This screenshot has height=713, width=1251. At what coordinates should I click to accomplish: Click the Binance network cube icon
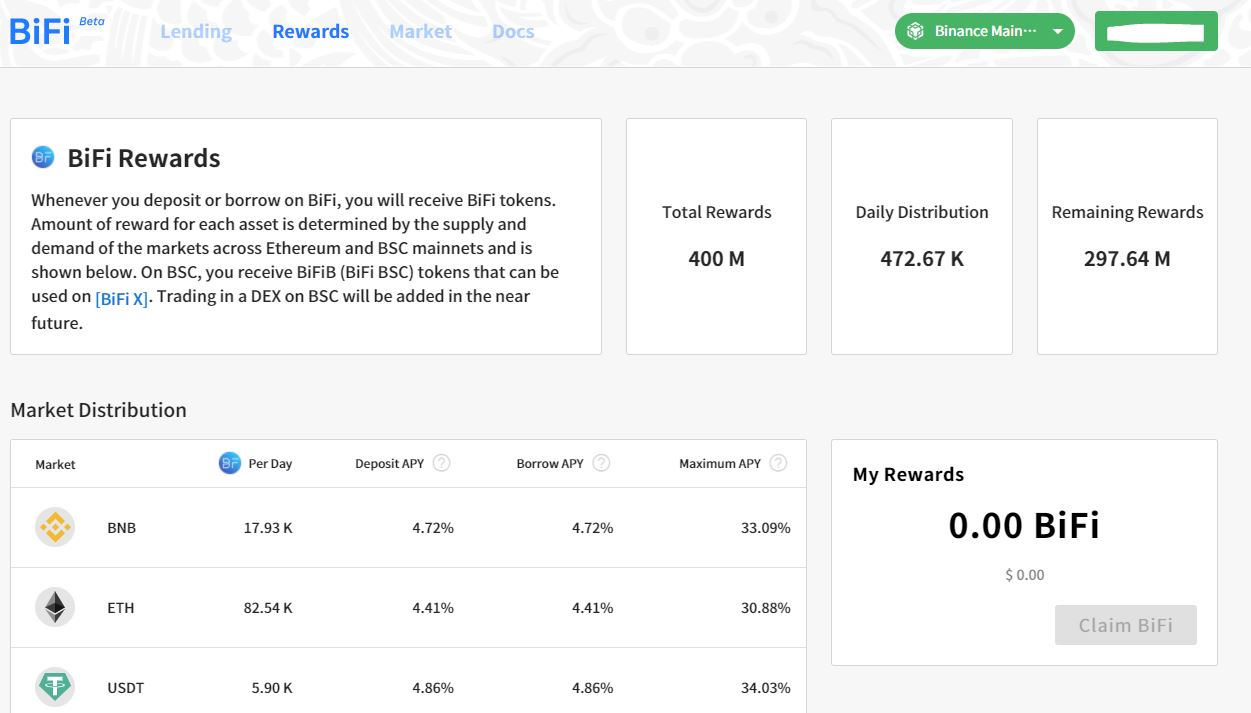tap(915, 31)
